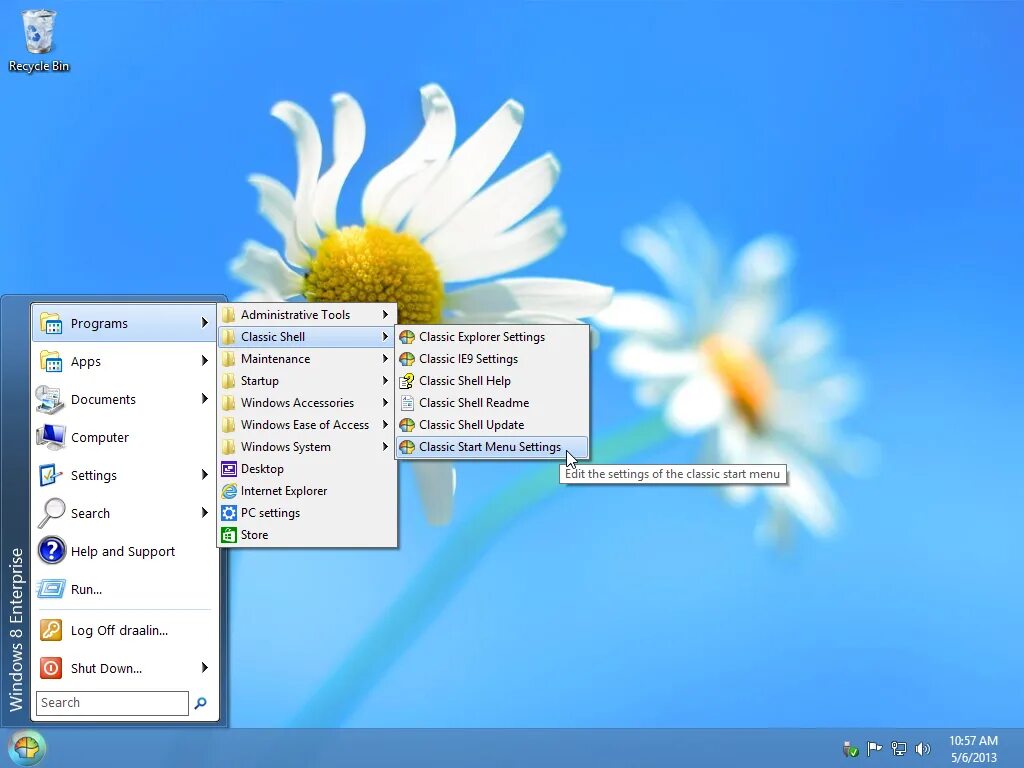The height and width of the screenshot is (768, 1024).
Task: Open the Windows System menu
Action: [286, 447]
